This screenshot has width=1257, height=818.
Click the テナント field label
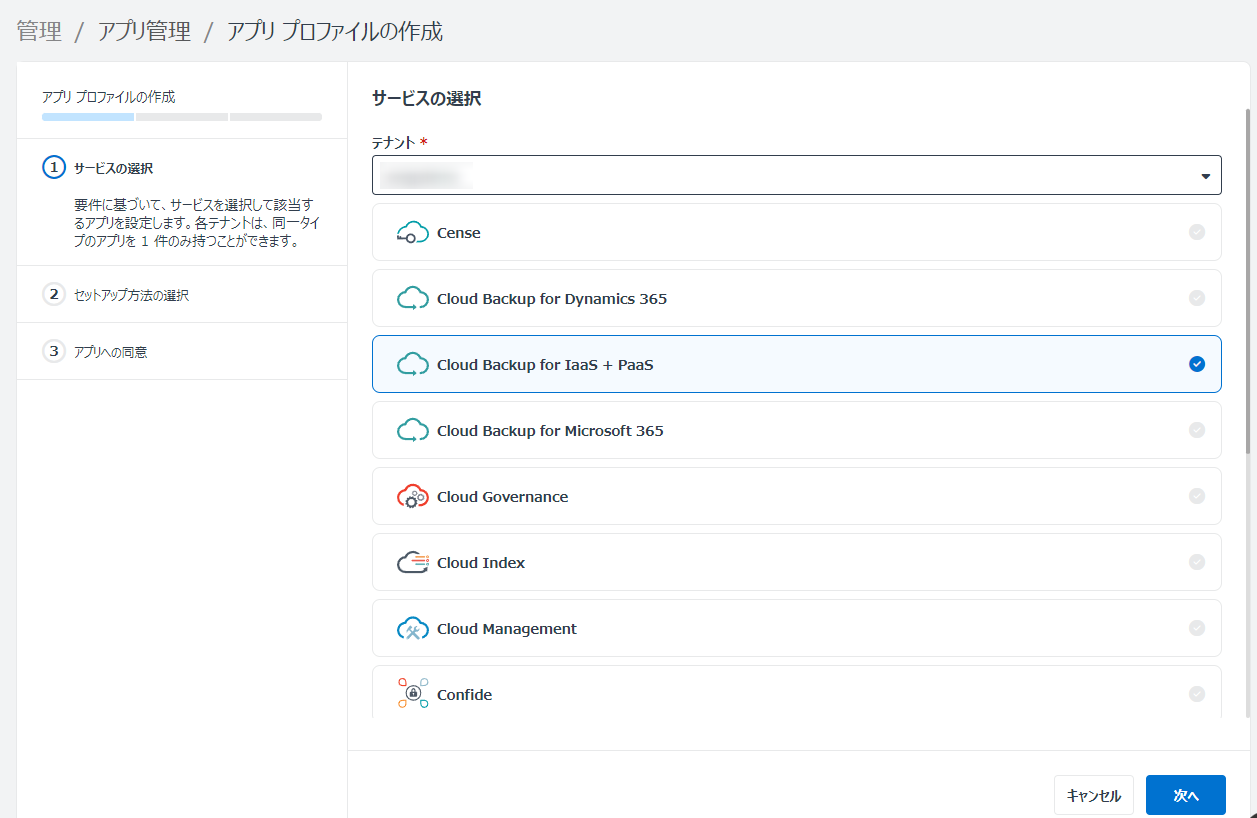tap(394, 143)
